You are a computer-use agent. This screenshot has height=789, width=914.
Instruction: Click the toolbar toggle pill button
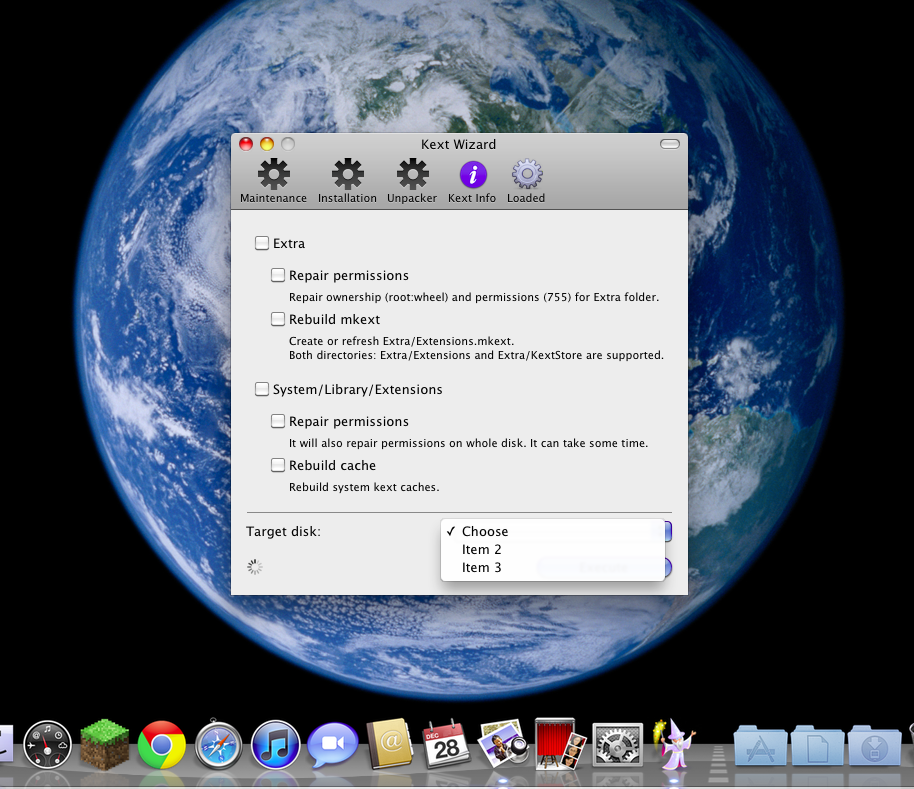pos(669,144)
